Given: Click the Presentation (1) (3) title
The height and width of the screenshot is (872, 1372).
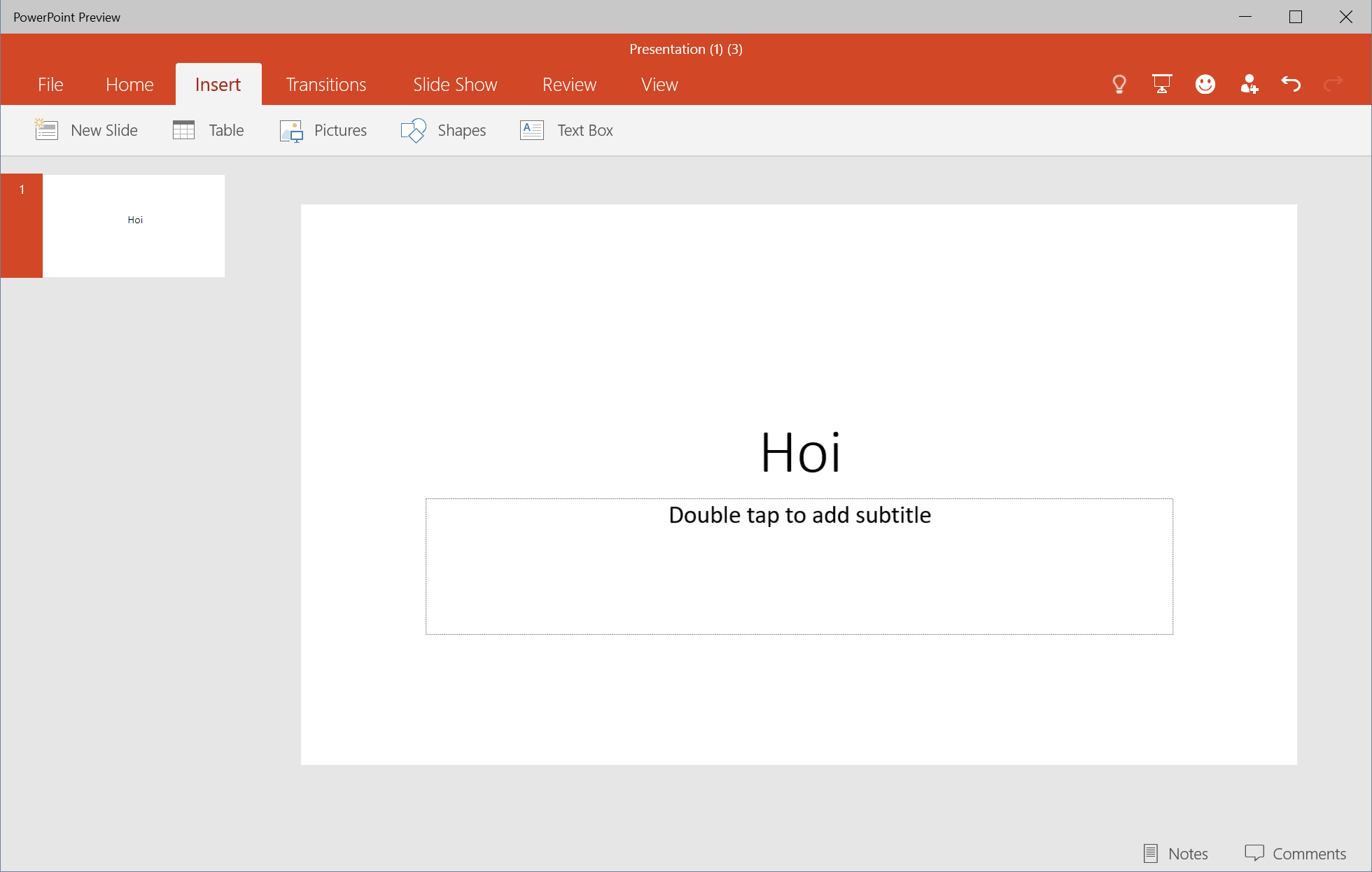Looking at the screenshot, I should (686, 49).
